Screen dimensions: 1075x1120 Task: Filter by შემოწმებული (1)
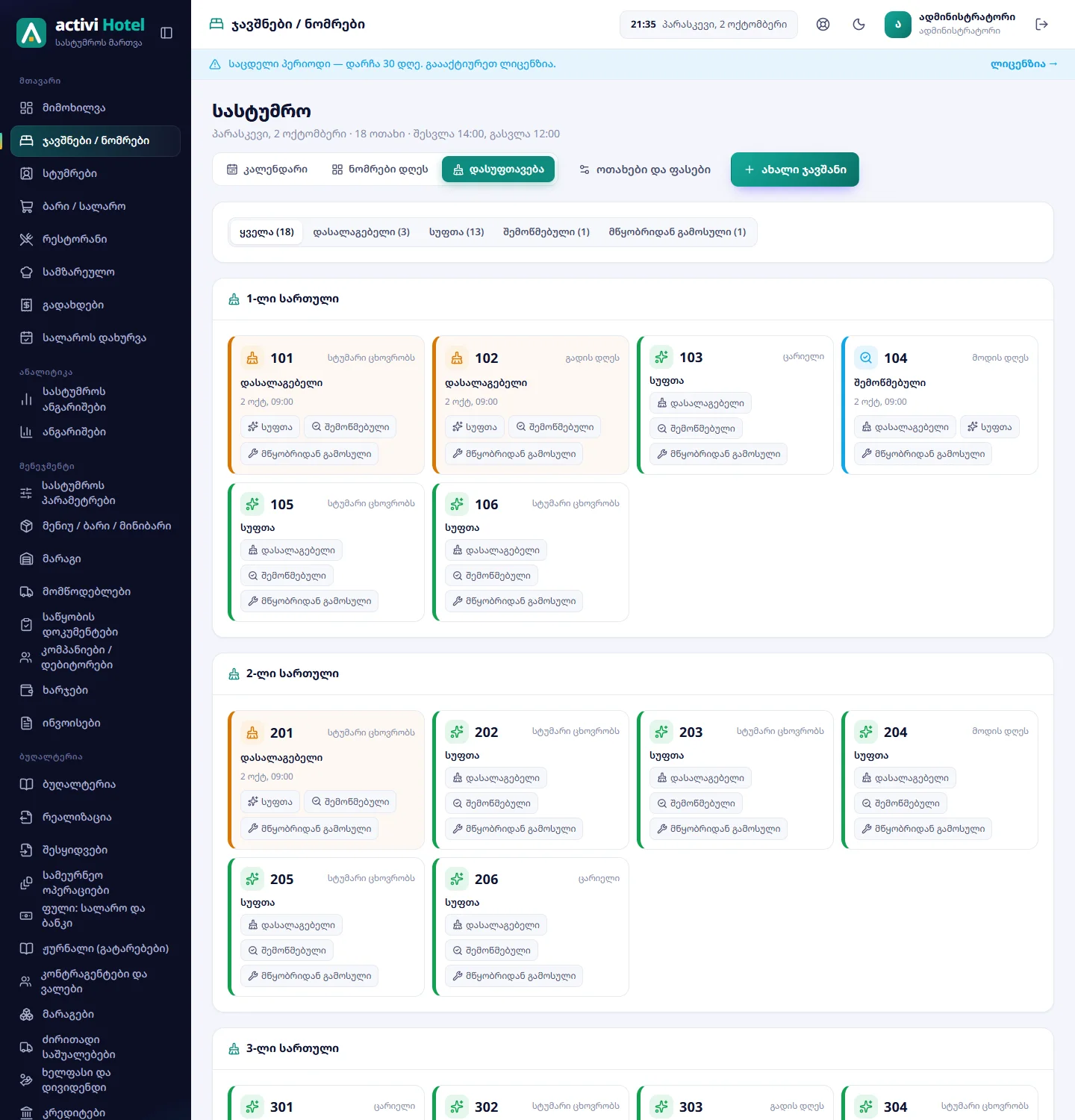[x=546, y=232]
